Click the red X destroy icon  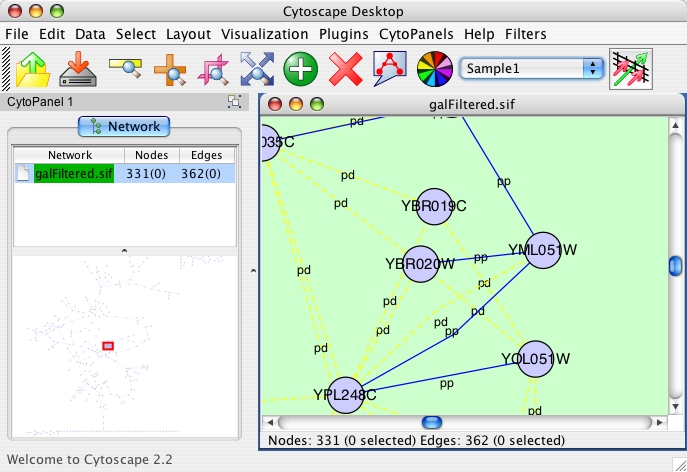[346, 69]
